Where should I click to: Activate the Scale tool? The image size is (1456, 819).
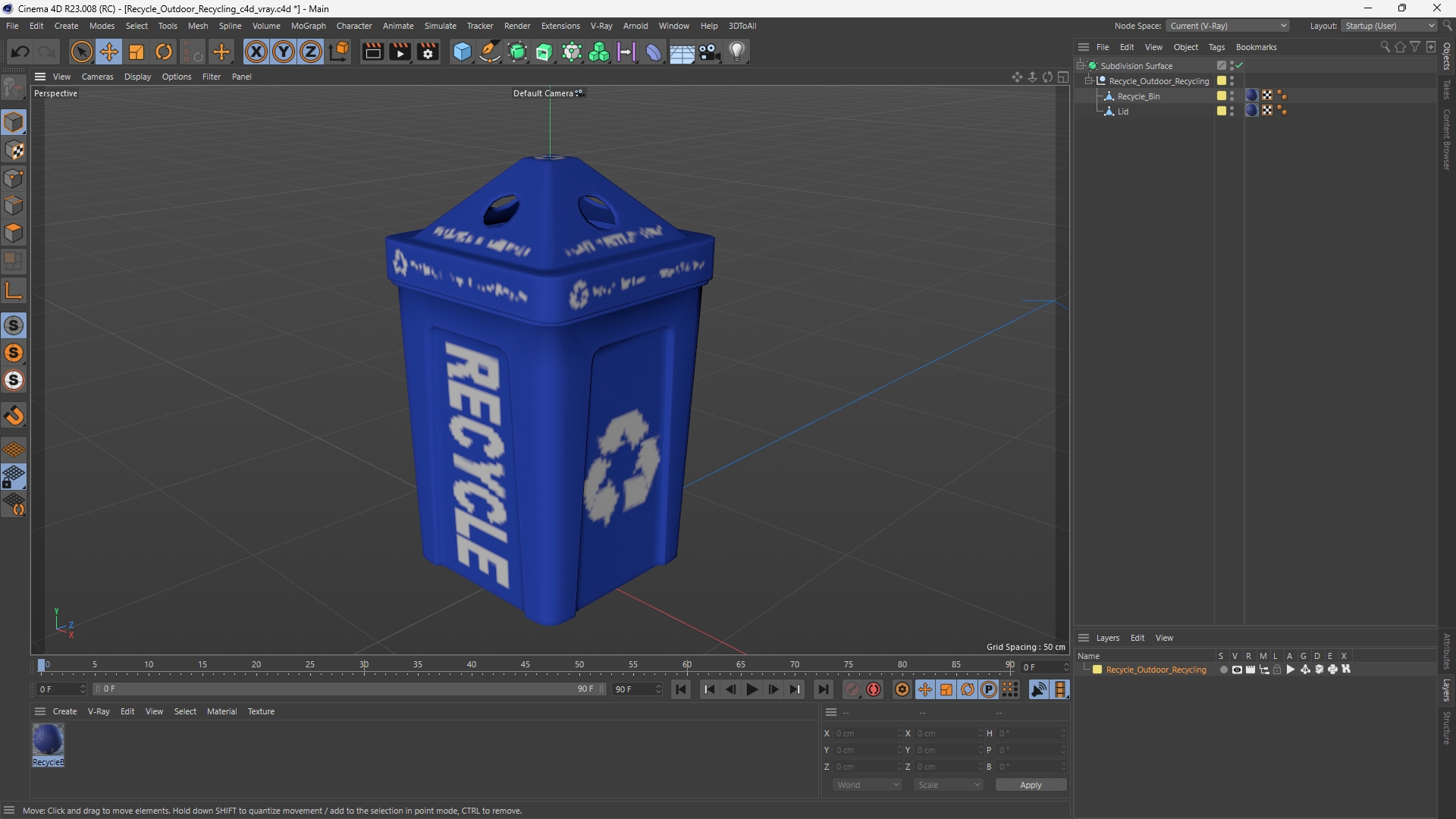tap(136, 52)
